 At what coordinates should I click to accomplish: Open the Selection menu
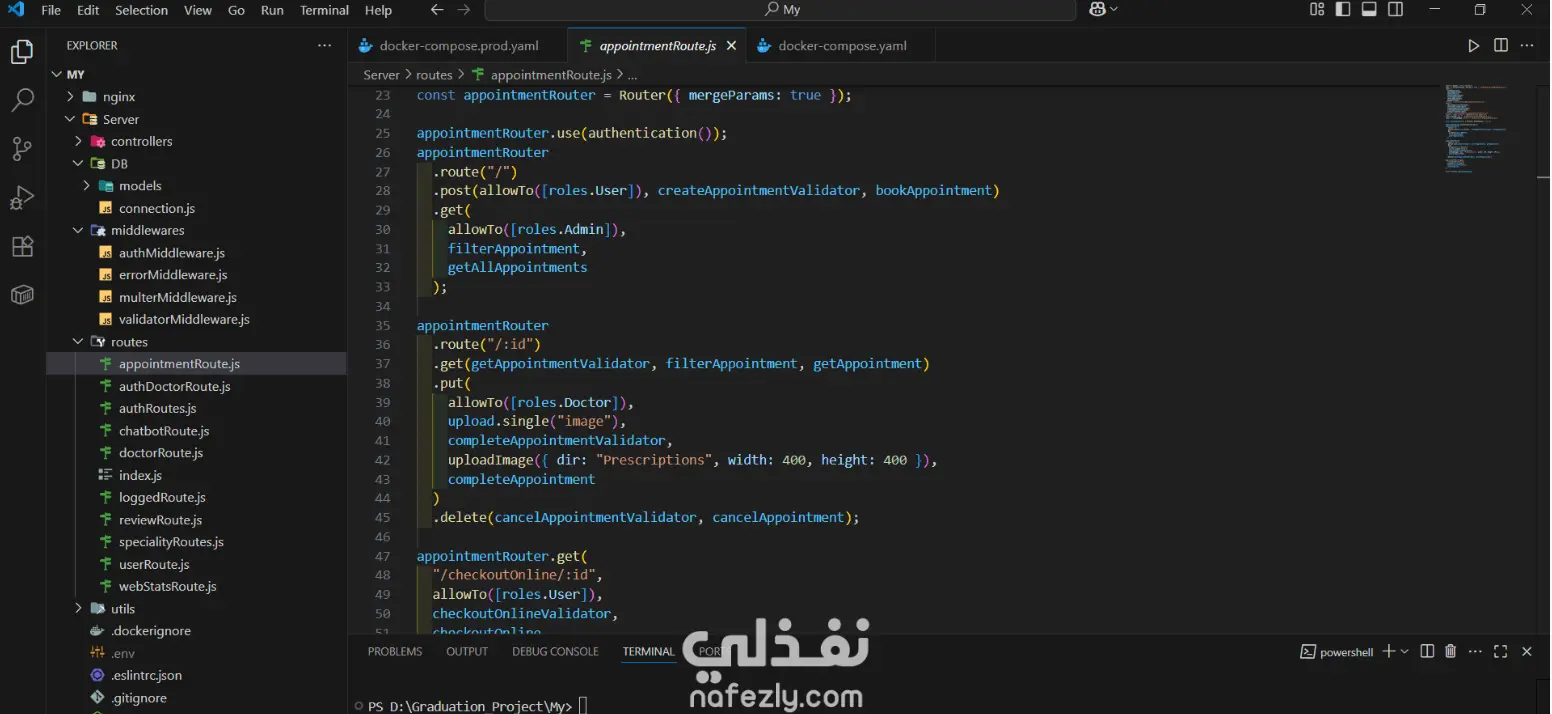(141, 10)
